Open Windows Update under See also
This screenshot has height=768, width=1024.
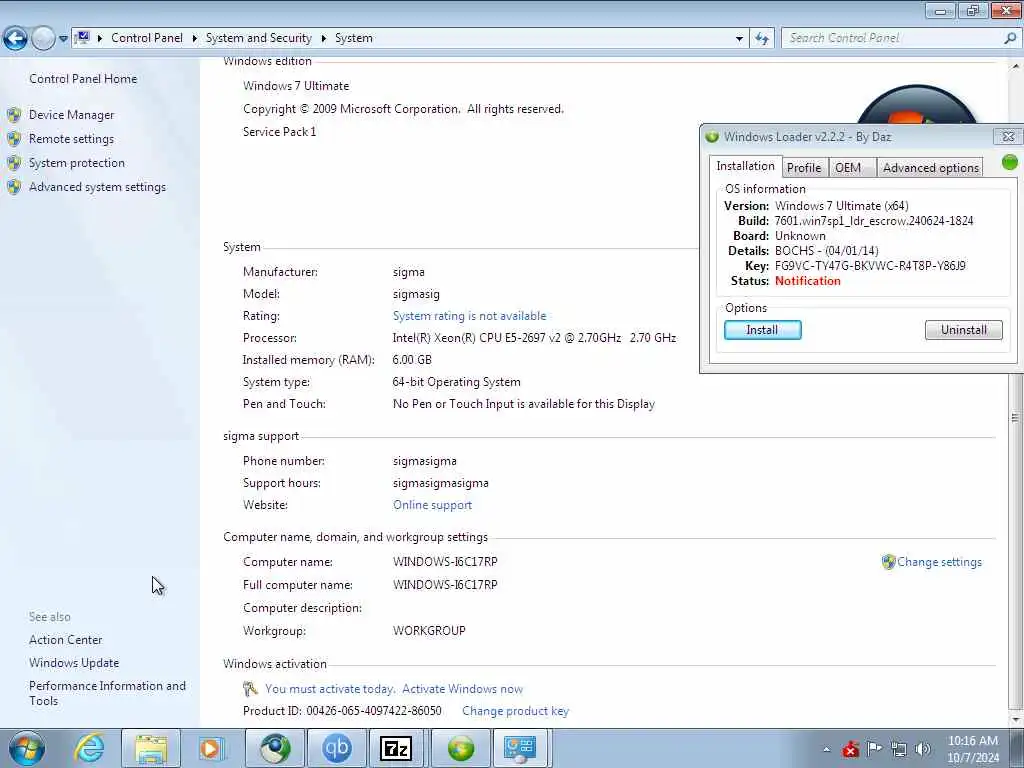coord(74,663)
